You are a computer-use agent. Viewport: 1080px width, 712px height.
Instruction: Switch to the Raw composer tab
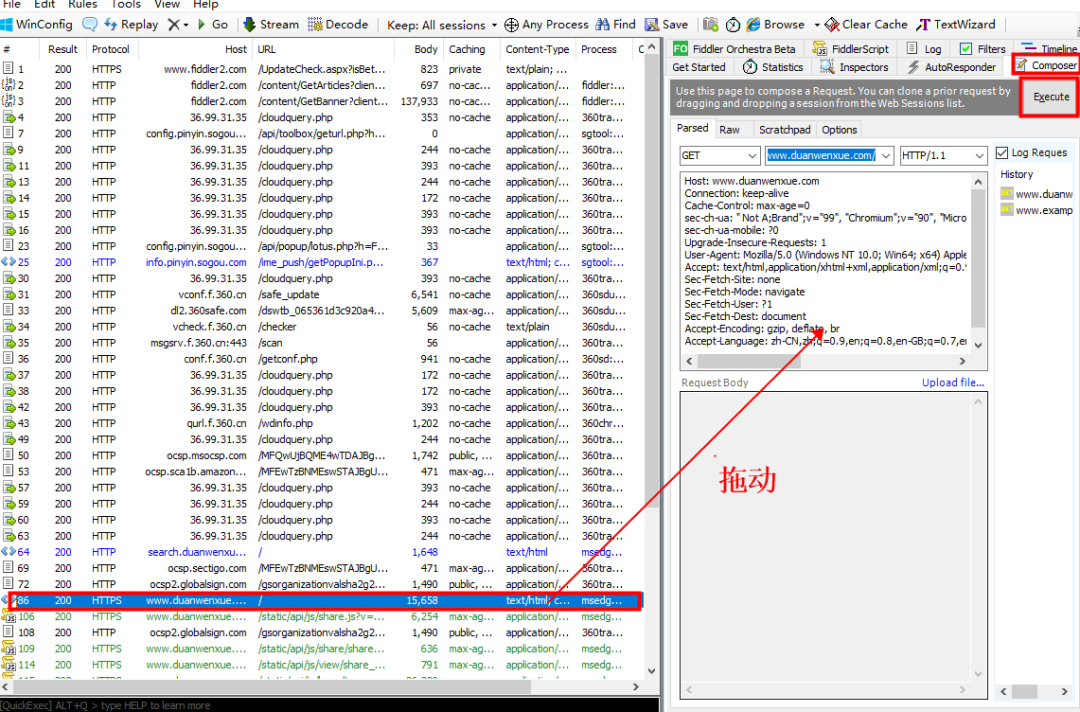pos(729,129)
